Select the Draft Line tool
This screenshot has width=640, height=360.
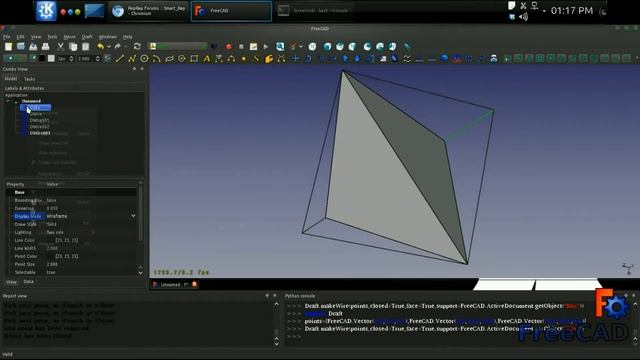pos(120,59)
